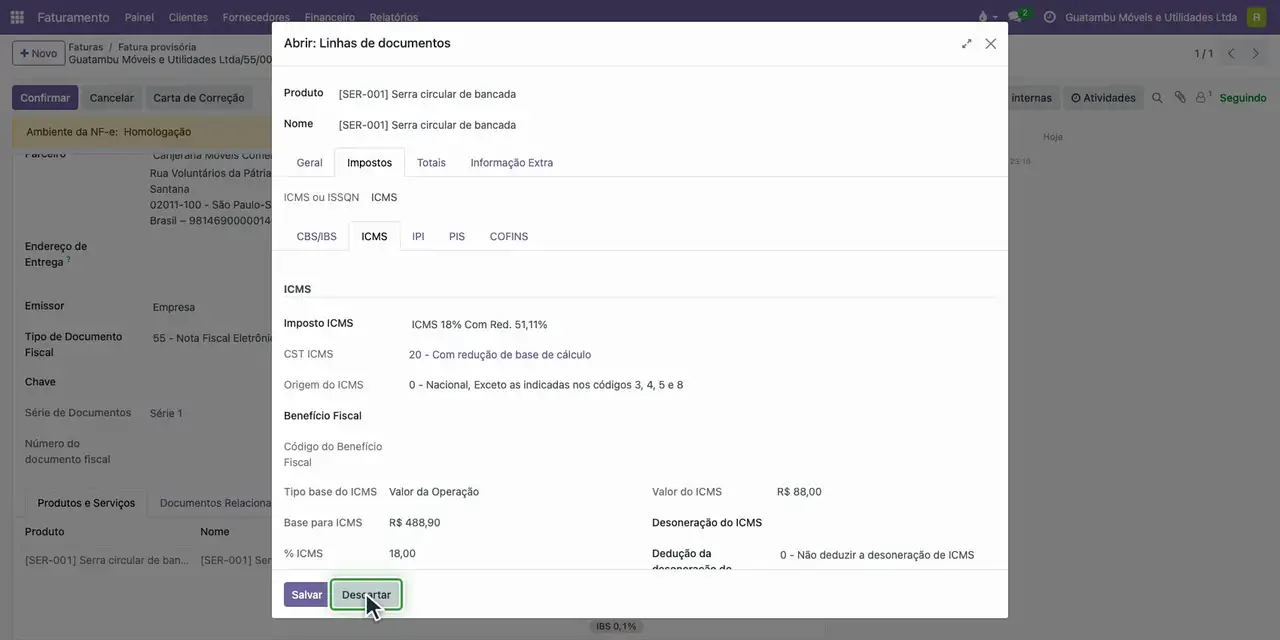Open the Faturamento app title
Image resolution: width=1280 pixels, height=640 pixels.
pyautogui.click(x=73, y=17)
